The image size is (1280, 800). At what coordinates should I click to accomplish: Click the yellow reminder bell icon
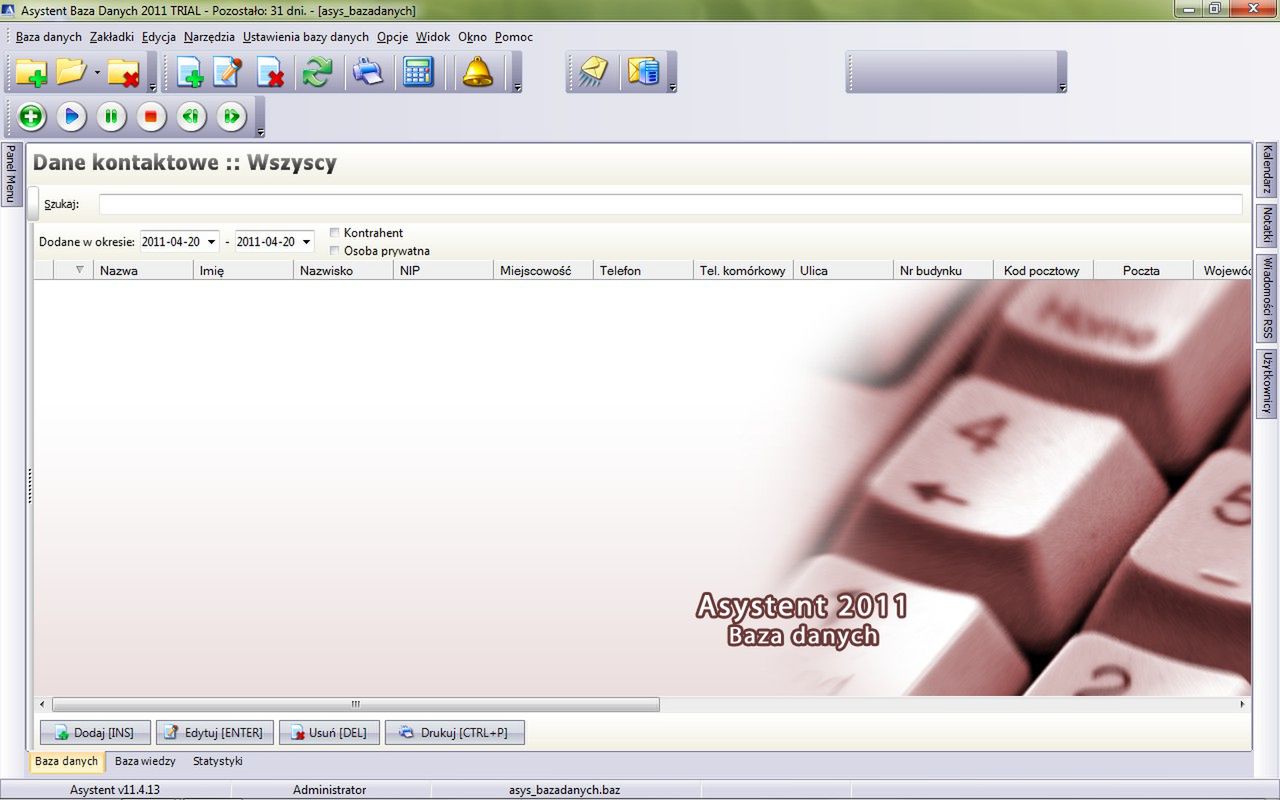(478, 72)
